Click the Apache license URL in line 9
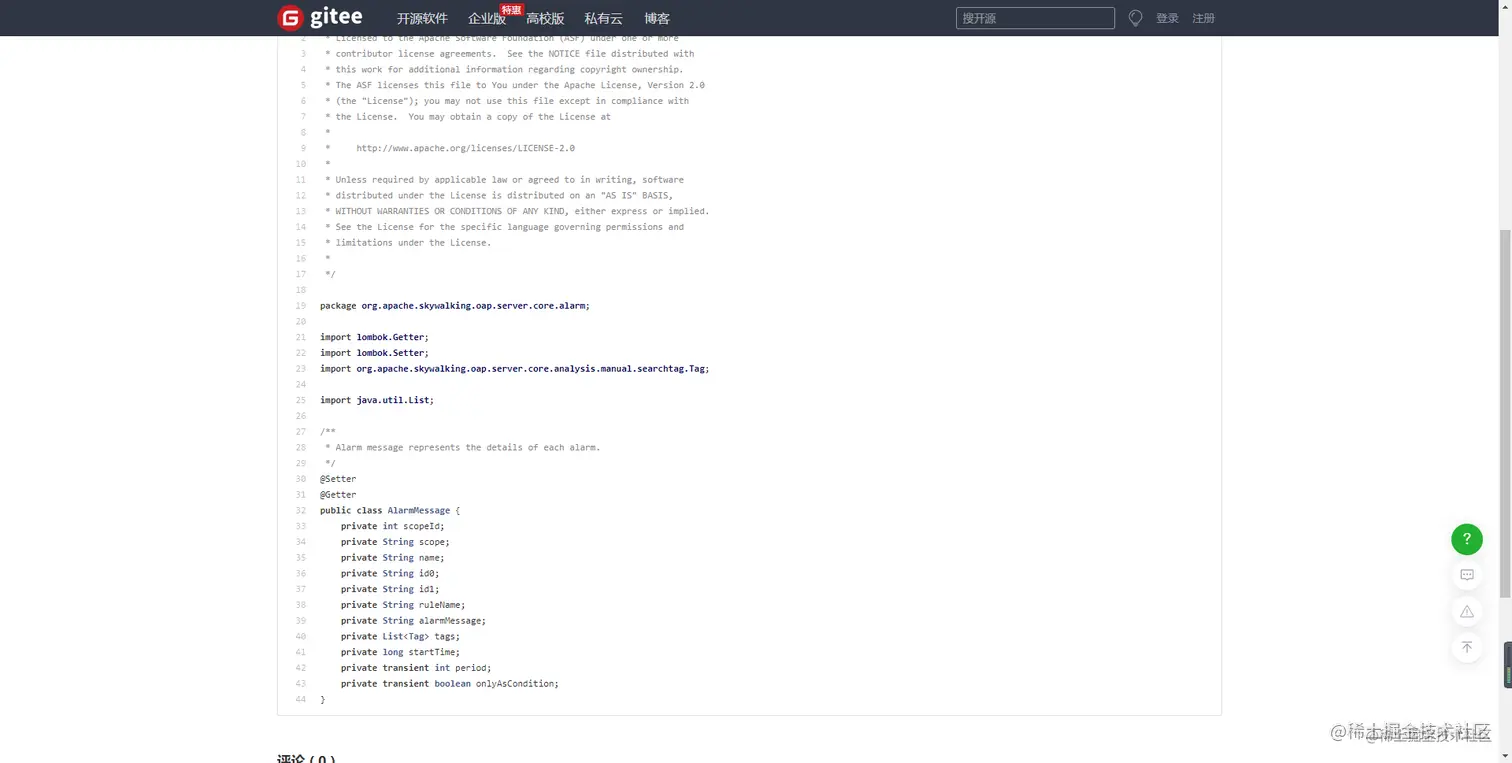Screen dimensions: 1512x763 click(465, 148)
